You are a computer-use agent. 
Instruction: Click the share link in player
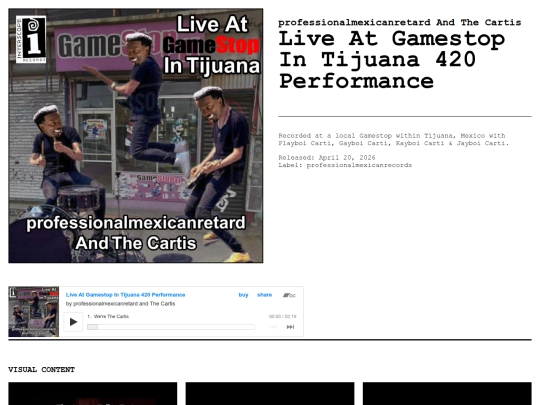[x=264, y=295]
